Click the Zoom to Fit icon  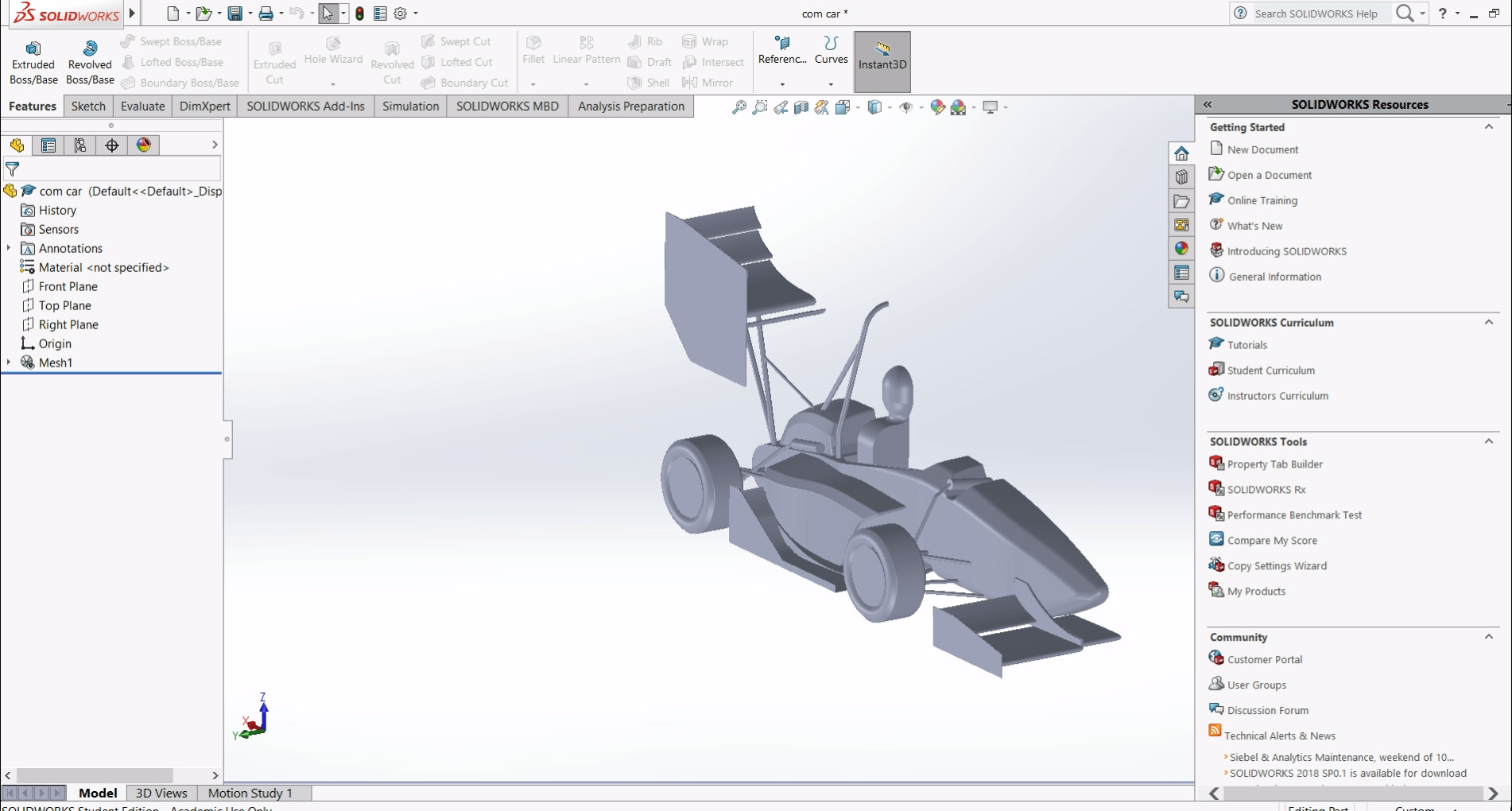pos(739,107)
